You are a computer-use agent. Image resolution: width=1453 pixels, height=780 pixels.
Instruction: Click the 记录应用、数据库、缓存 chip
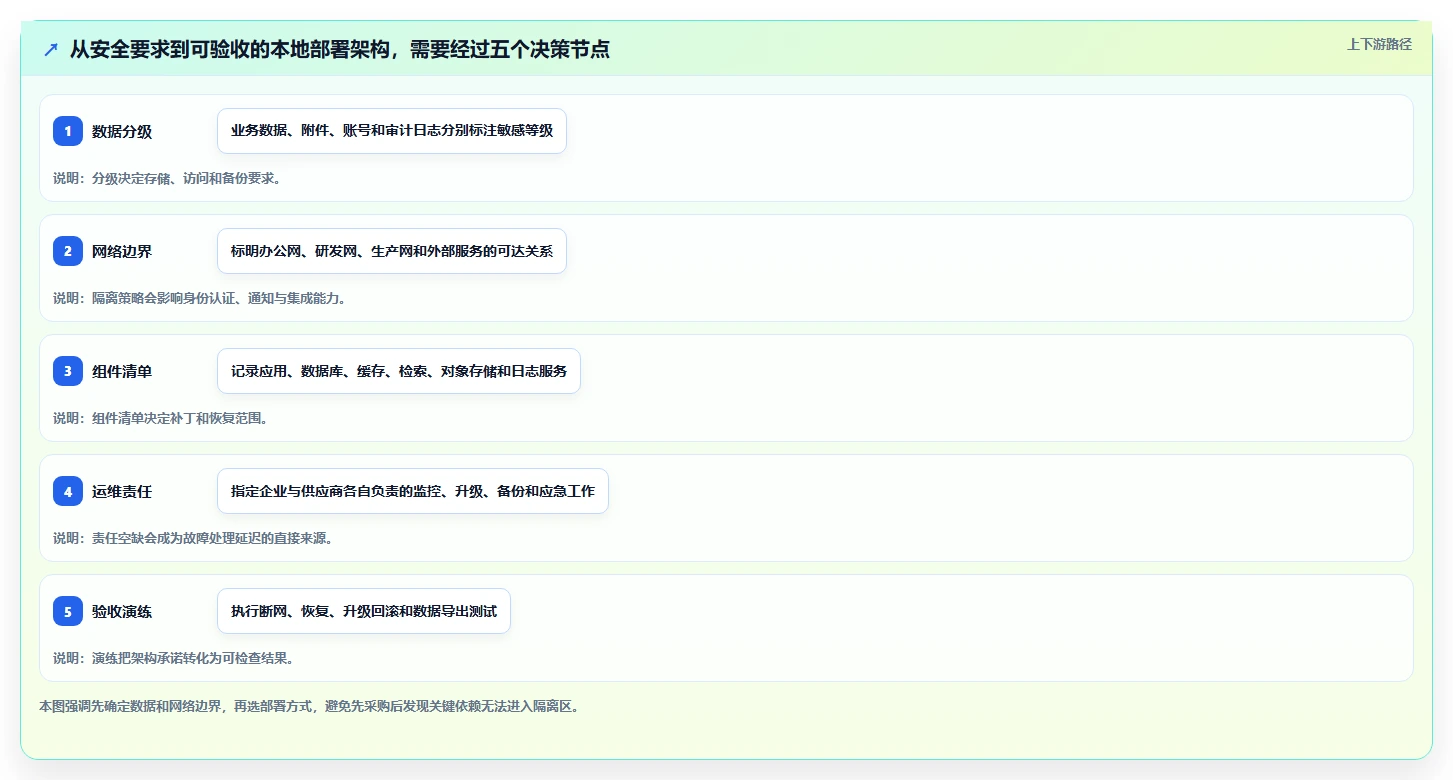pyautogui.click(x=399, y=371)
